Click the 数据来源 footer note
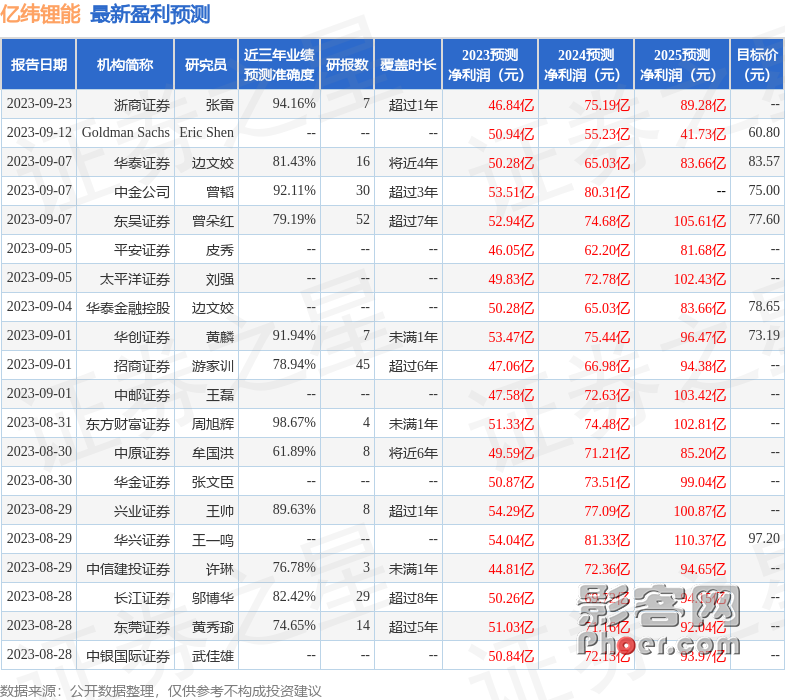Screen dimensions: 785x700 160,691
